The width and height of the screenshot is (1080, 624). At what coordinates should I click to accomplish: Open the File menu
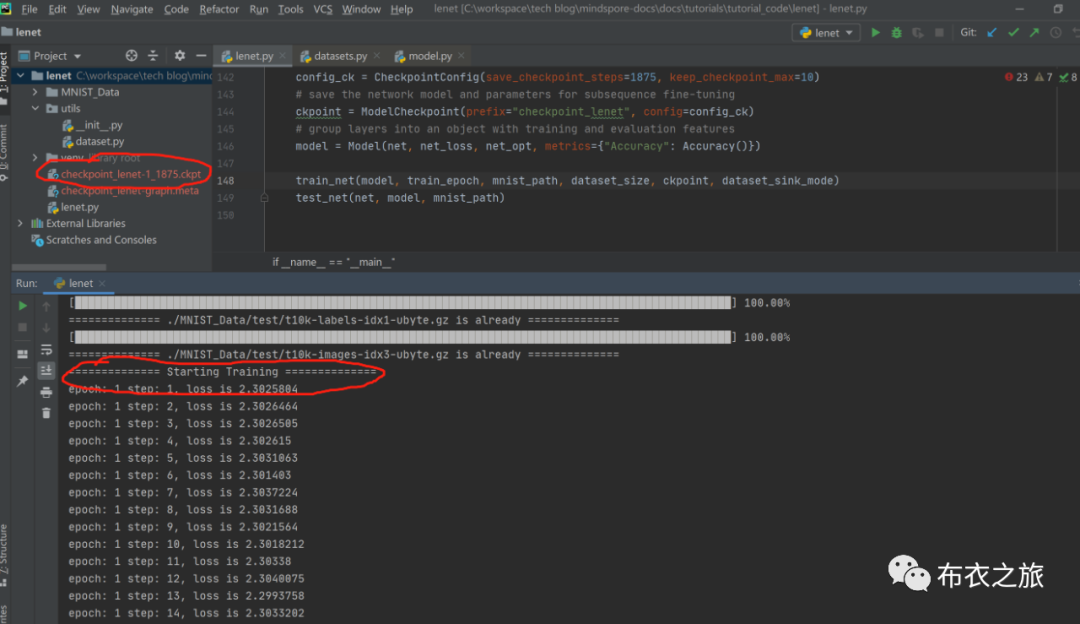click(x=29, y=10)
